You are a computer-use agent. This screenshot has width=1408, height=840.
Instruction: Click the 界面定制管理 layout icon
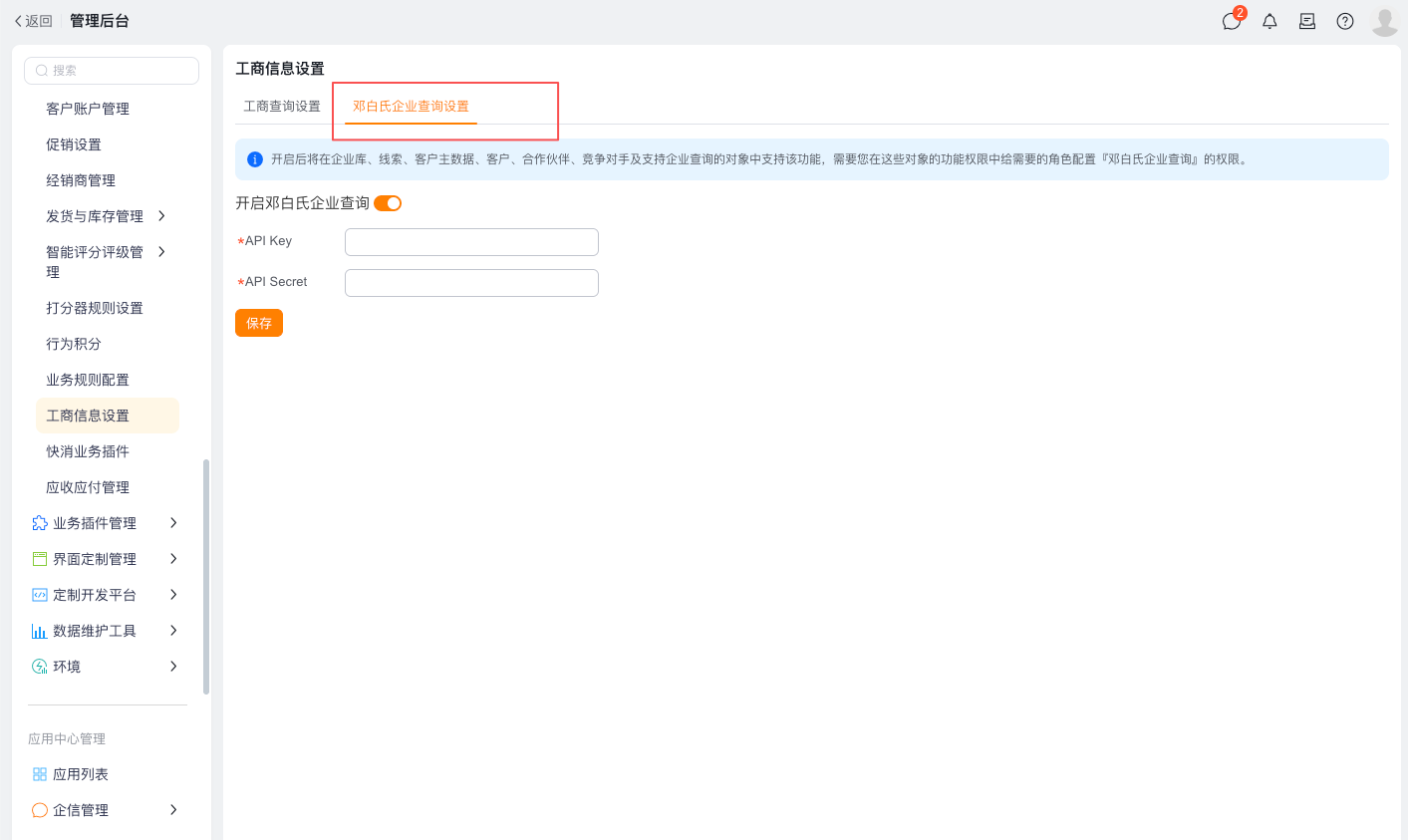40,559
